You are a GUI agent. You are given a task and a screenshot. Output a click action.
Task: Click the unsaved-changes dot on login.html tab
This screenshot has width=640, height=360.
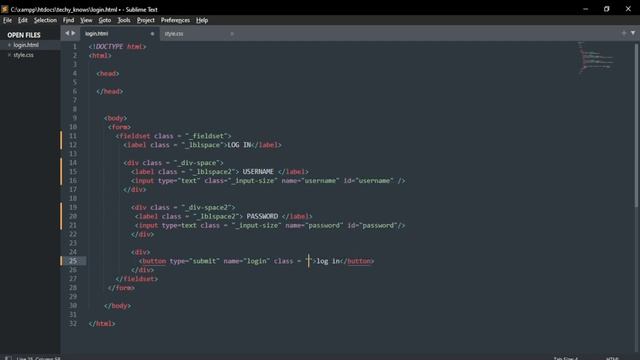[x=152, y=34]
